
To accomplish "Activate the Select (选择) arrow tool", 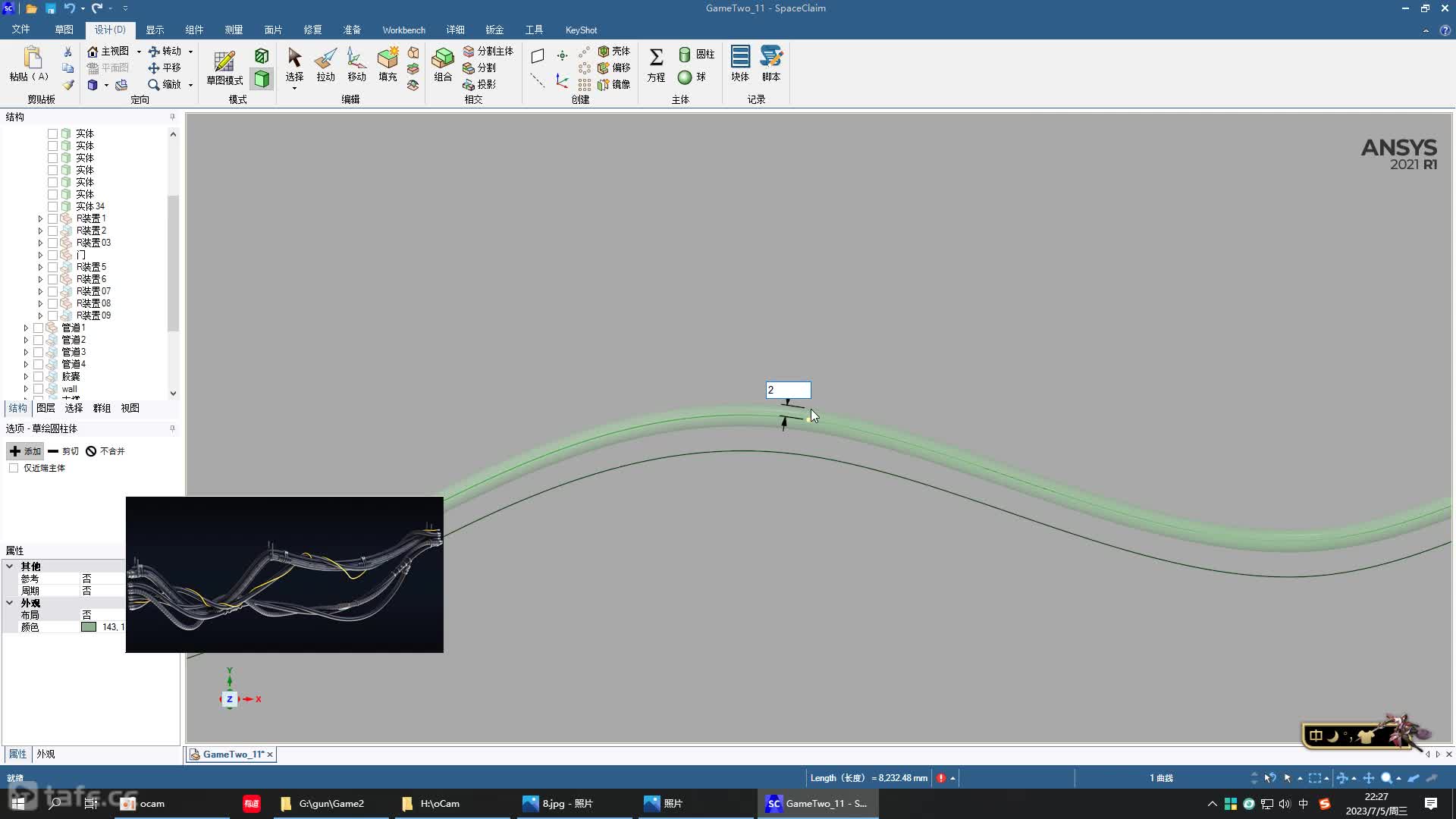I will pyautogui.click(x=294, y=64).
